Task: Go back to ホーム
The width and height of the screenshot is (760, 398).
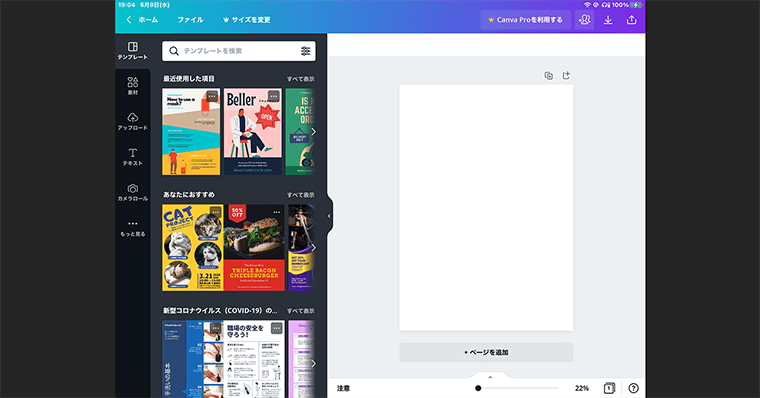Action: [142, 20]
